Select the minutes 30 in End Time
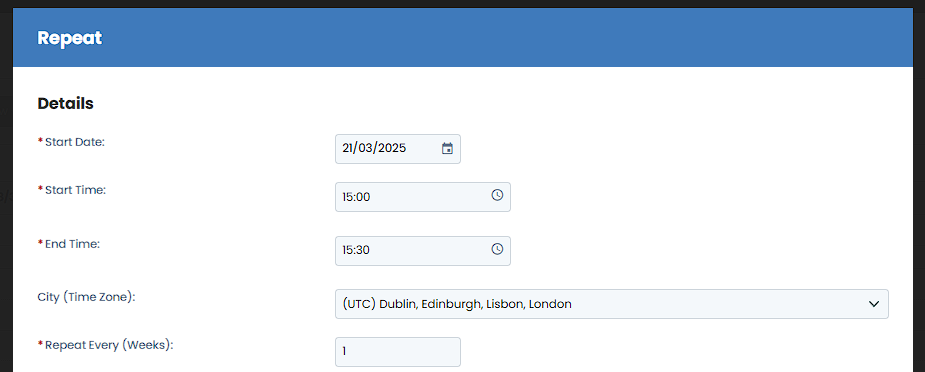 pyautogui.click(x=363, y=251)
